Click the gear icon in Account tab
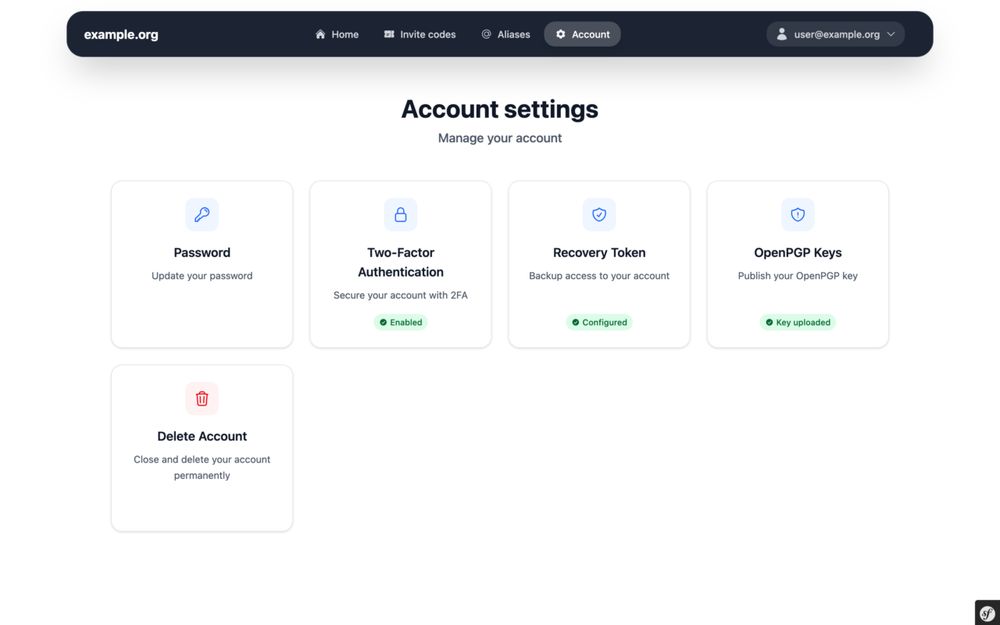1000x625 pixels. click(x=561, y=34)
